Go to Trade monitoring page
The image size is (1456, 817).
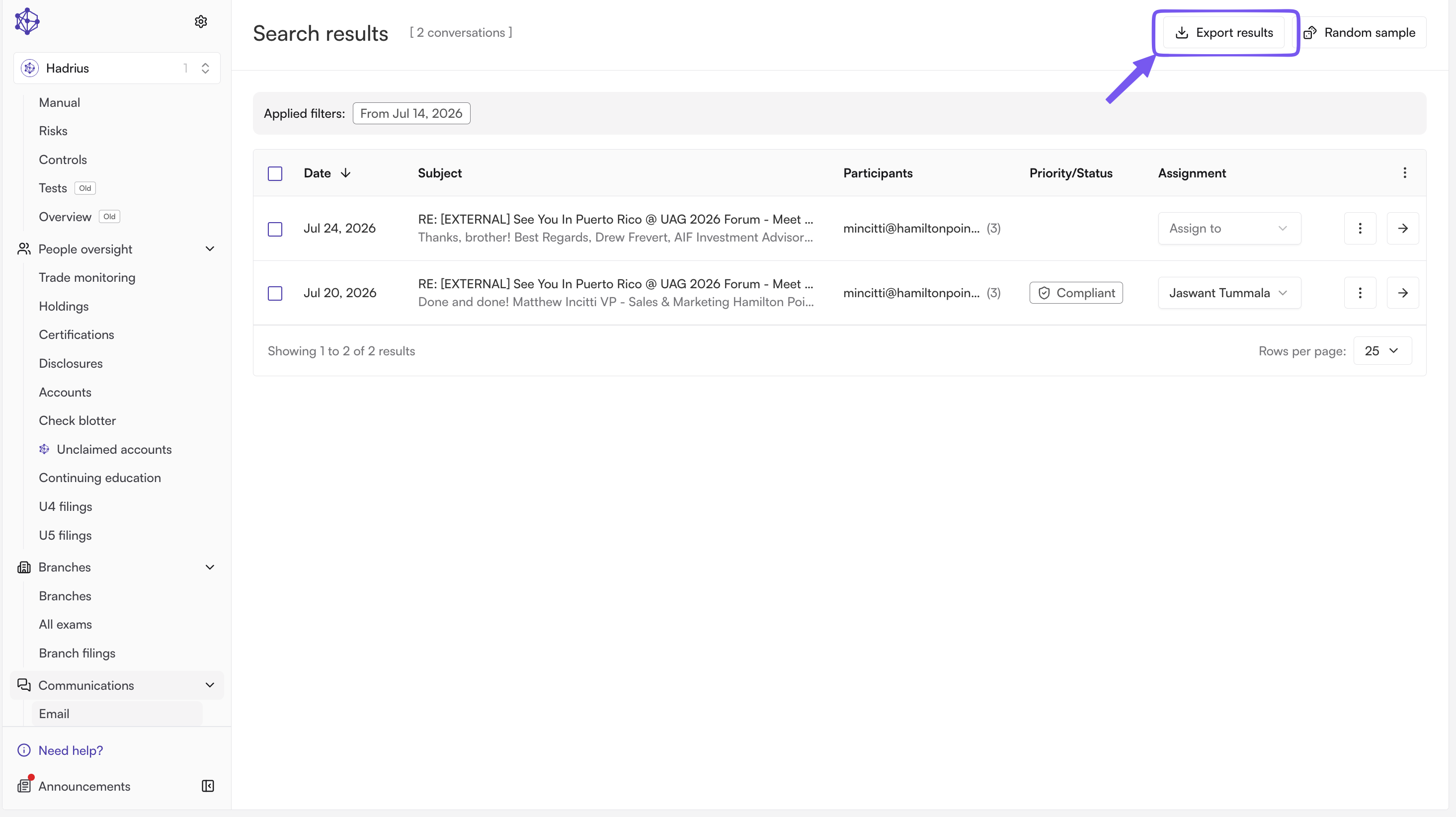coord(87,278)
